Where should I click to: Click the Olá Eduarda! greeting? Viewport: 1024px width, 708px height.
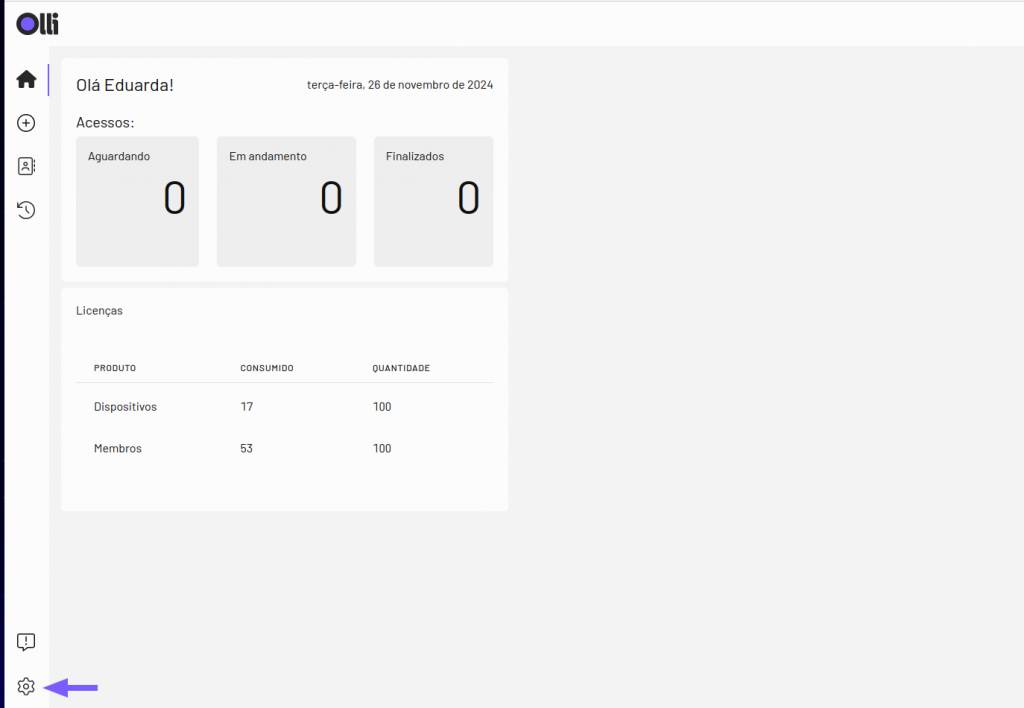pyautogui.click(x=125, y=86)
